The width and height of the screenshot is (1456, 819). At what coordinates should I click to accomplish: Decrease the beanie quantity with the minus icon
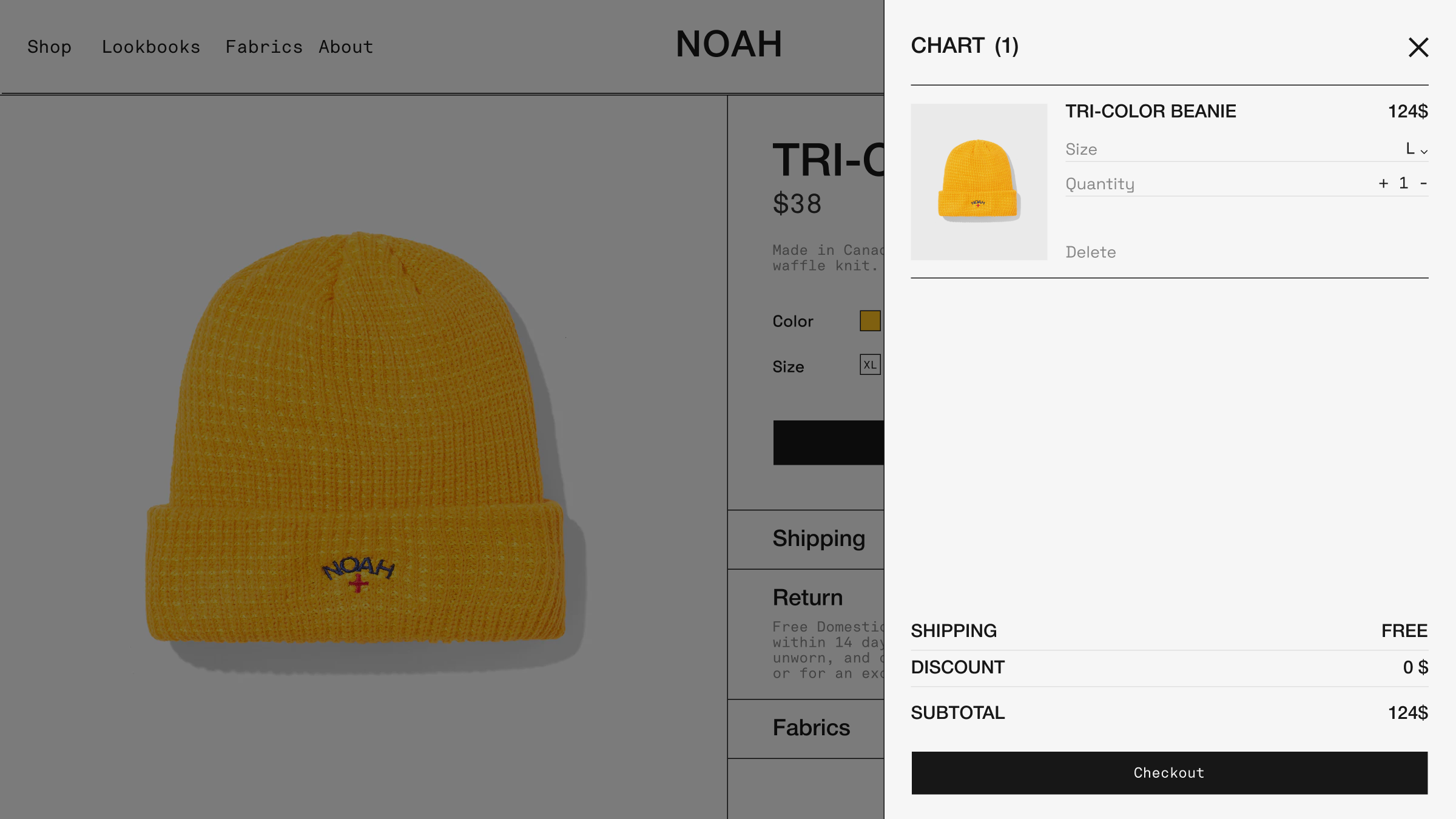(1423, 183)
